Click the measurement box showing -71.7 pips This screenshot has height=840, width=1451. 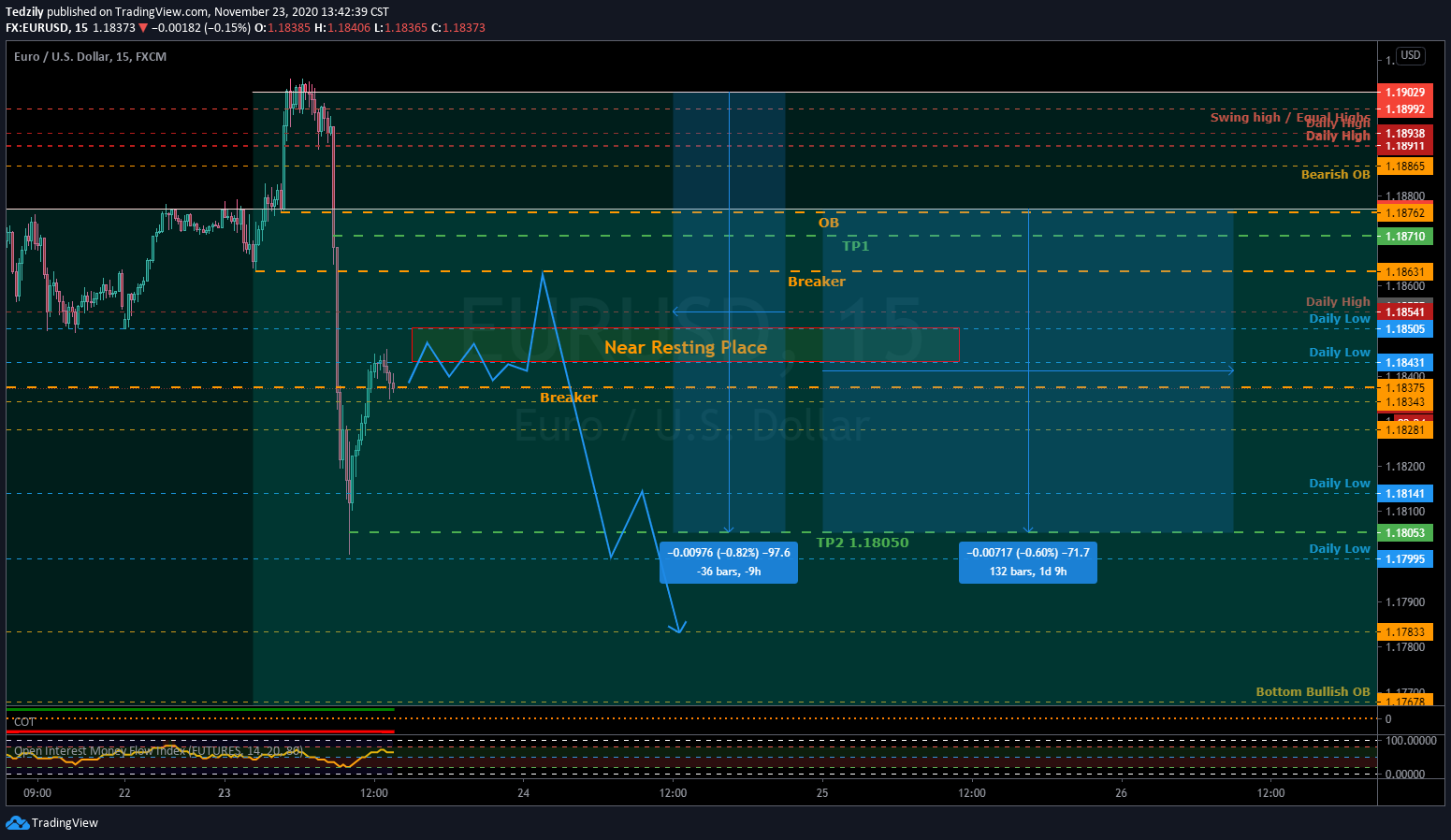point(1027,562)
